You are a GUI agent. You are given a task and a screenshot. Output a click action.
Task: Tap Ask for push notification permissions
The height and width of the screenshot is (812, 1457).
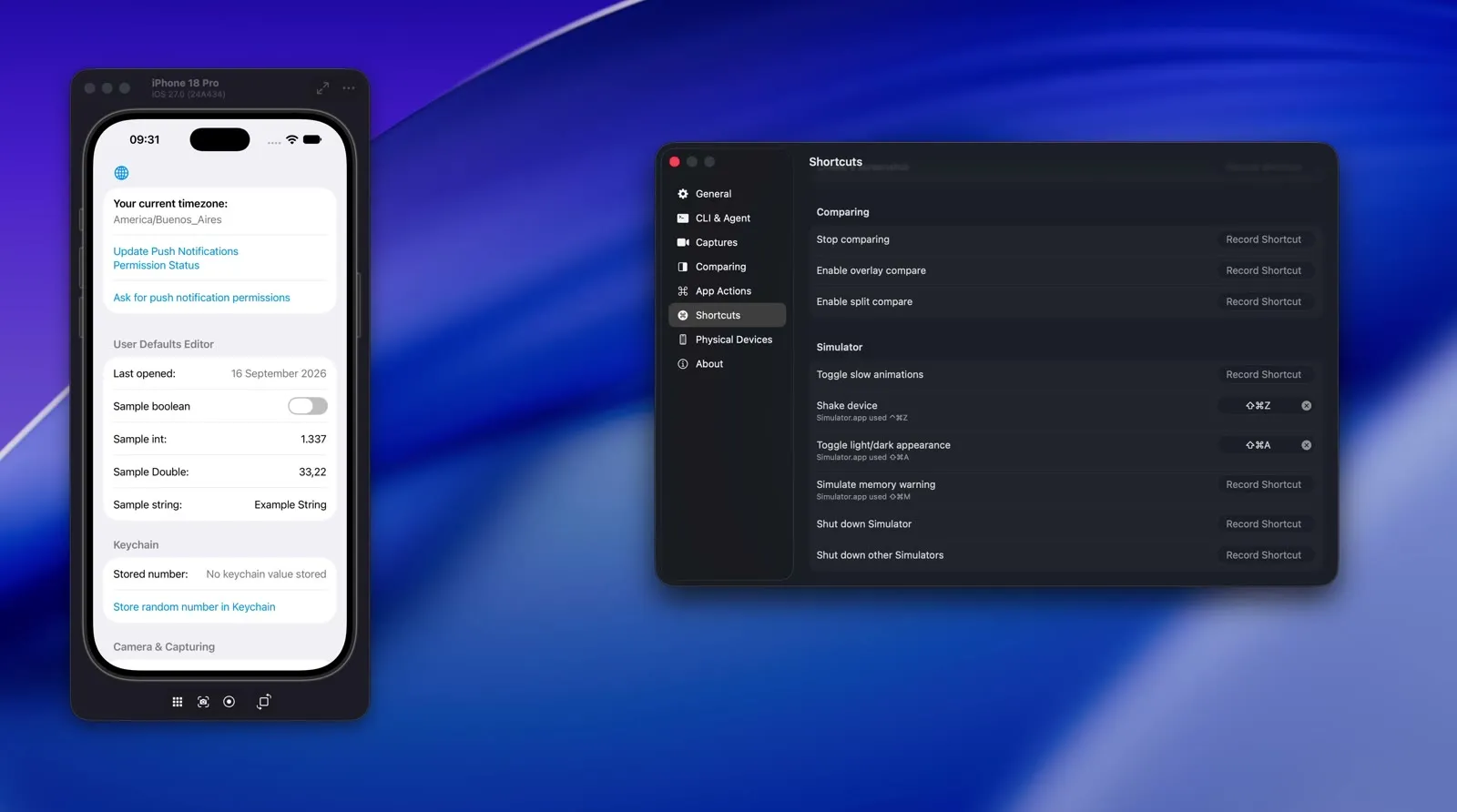(x=201, y=298)
